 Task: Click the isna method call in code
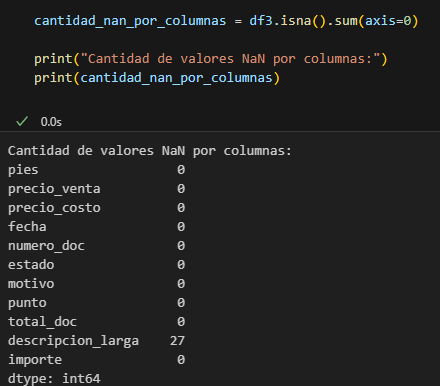[296, 21]
